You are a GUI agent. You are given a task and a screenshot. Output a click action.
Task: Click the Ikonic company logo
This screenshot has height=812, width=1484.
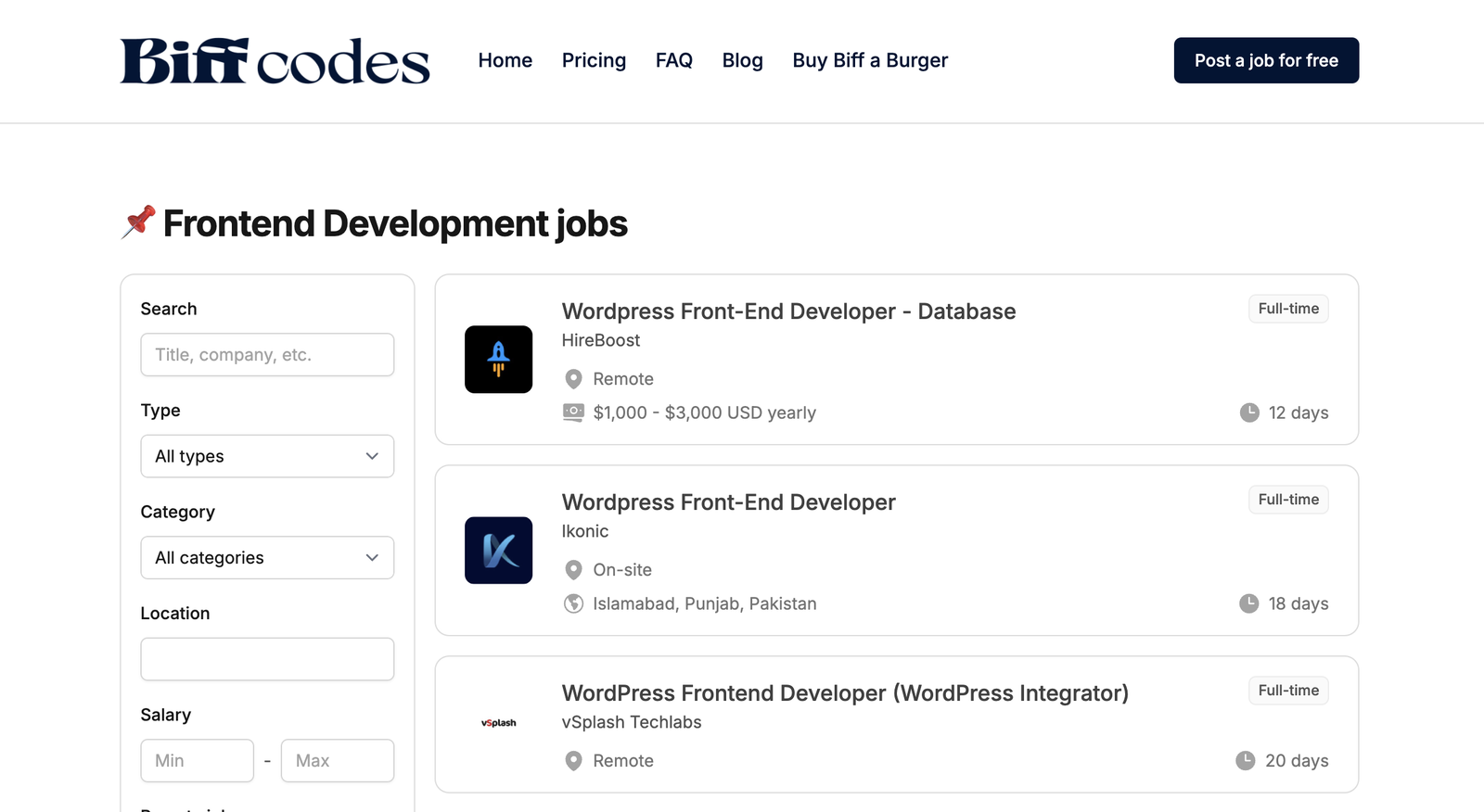click(498, 551)
